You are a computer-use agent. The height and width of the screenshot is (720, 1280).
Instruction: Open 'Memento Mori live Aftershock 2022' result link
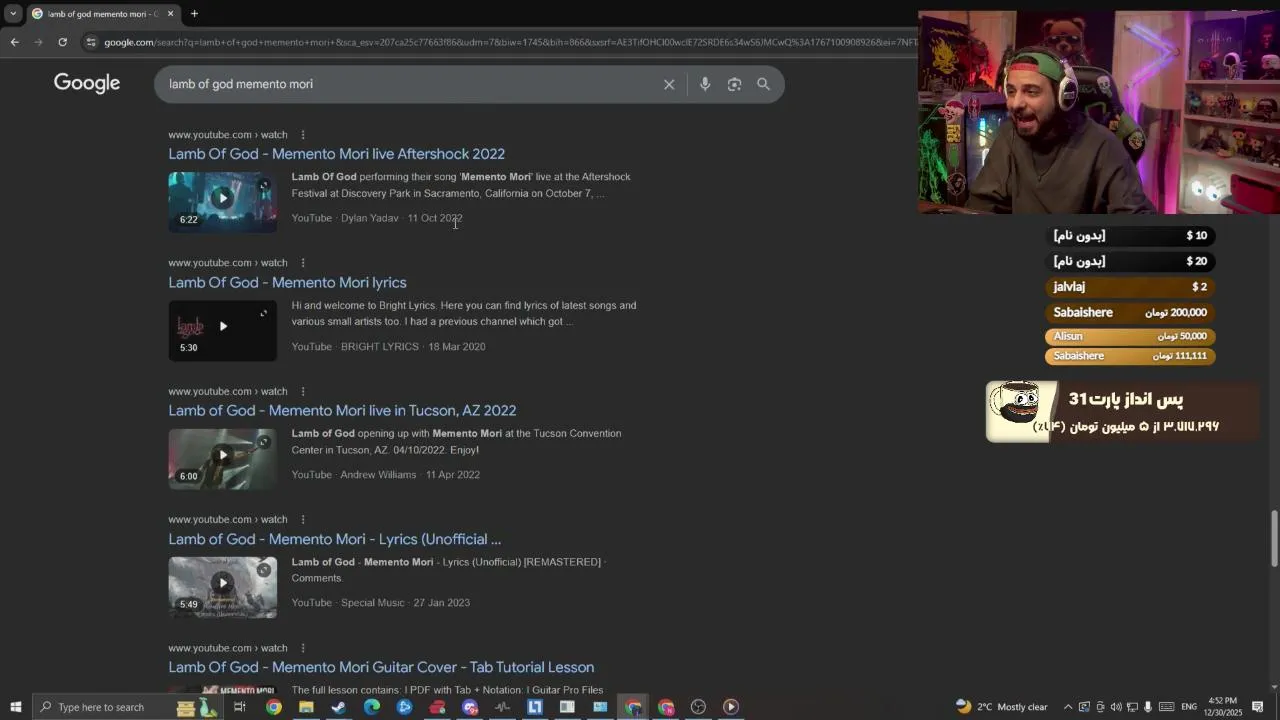click(336, 154)
